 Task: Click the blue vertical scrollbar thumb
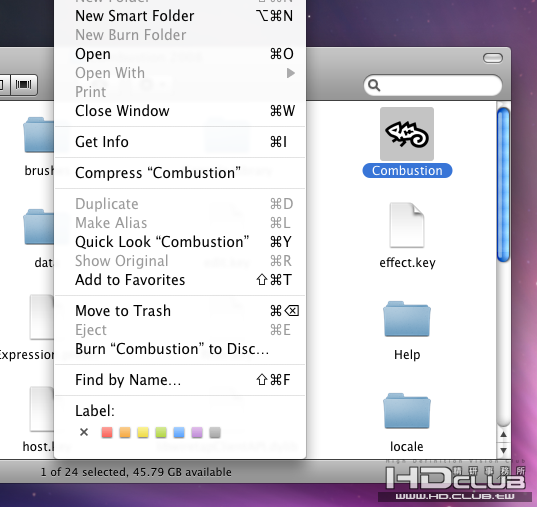pos(503,185)
